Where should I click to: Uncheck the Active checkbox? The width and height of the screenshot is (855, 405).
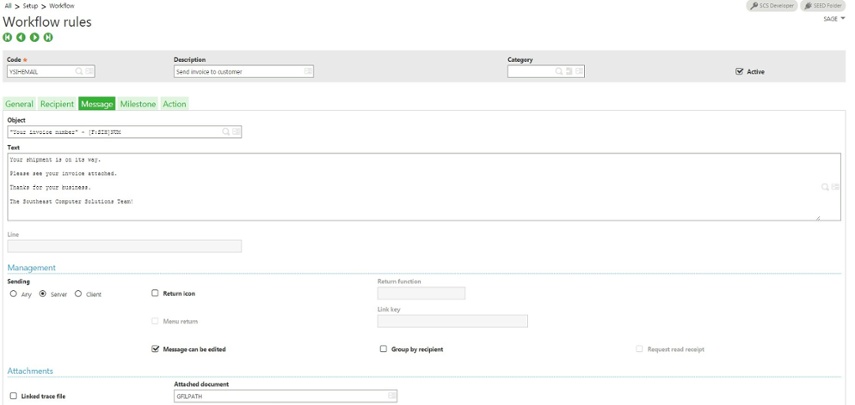[739, 72]
